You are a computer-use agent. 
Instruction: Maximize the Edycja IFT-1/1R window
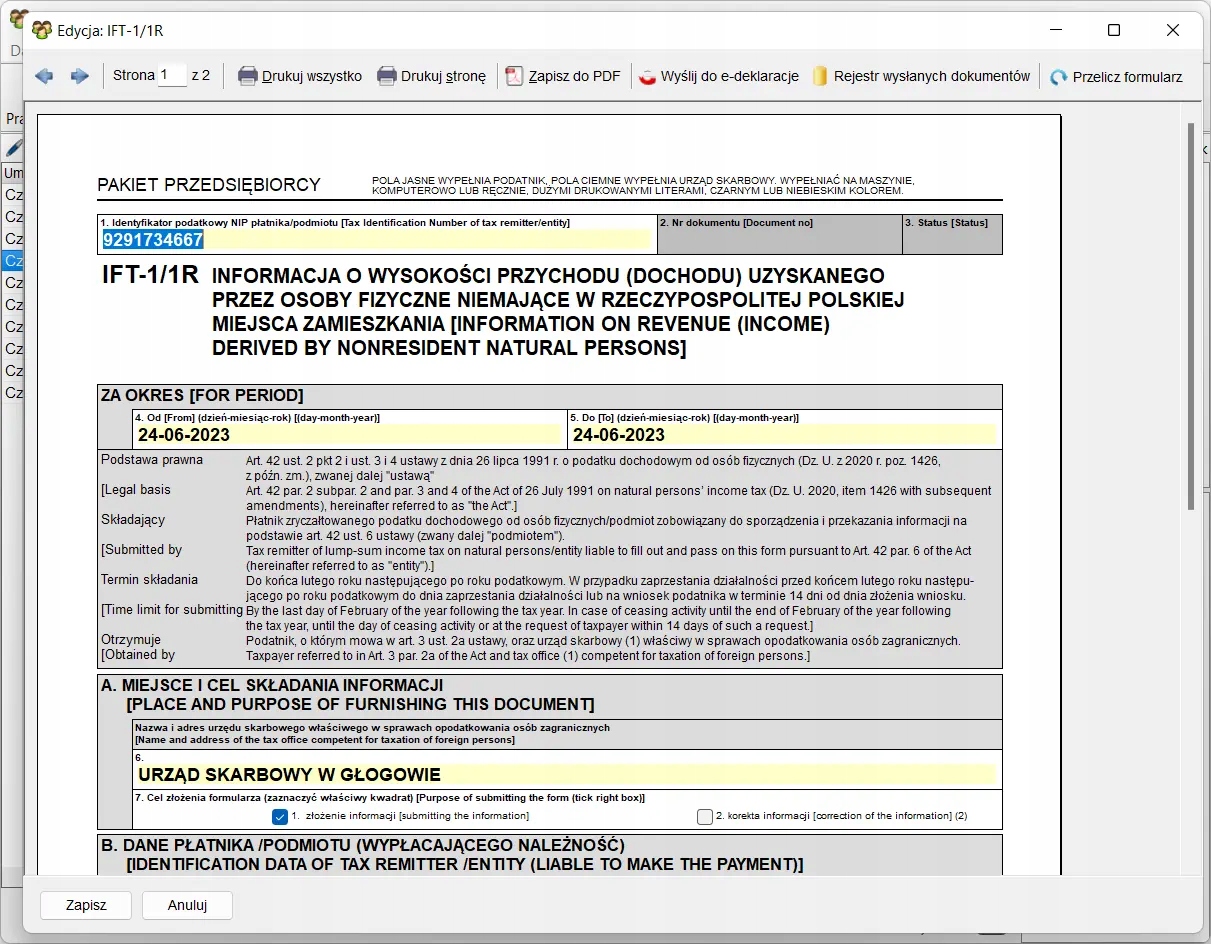1114,30
